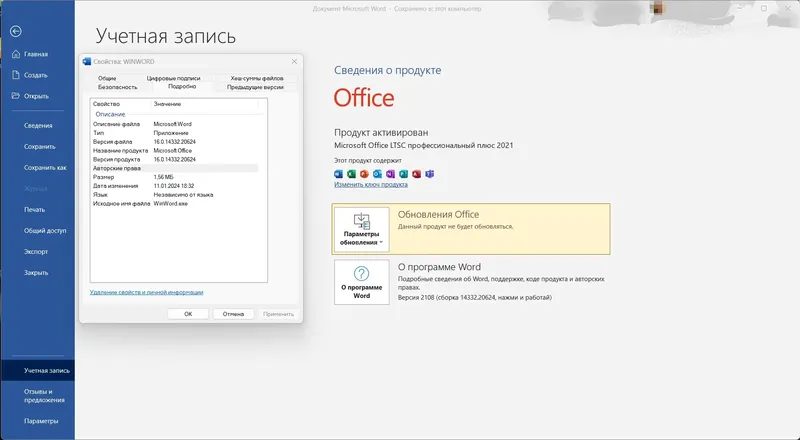Click the Word app icon in product contents

[x=338, y=174]
